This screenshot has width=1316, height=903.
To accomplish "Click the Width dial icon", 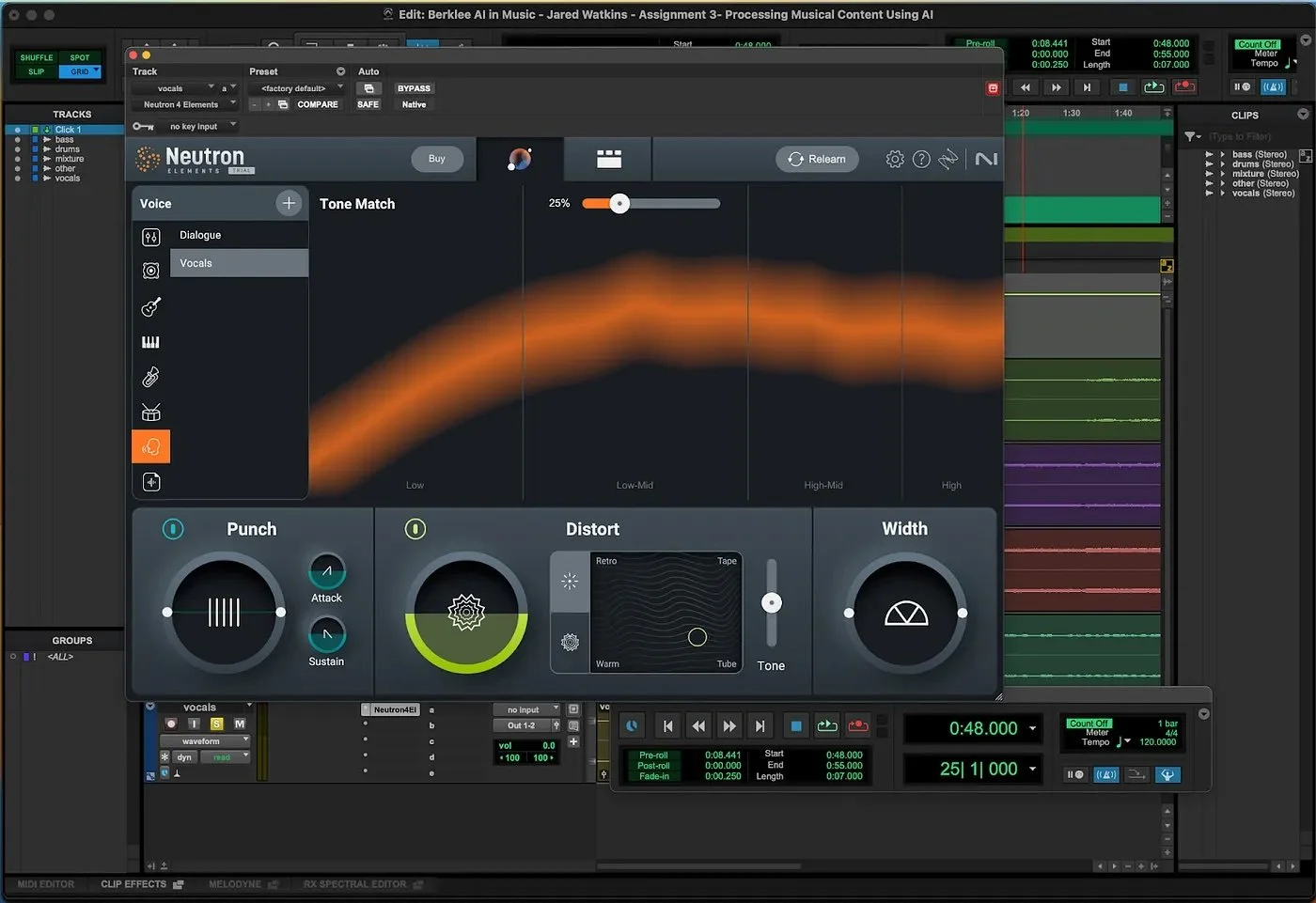I will click(x=906, y=613).
